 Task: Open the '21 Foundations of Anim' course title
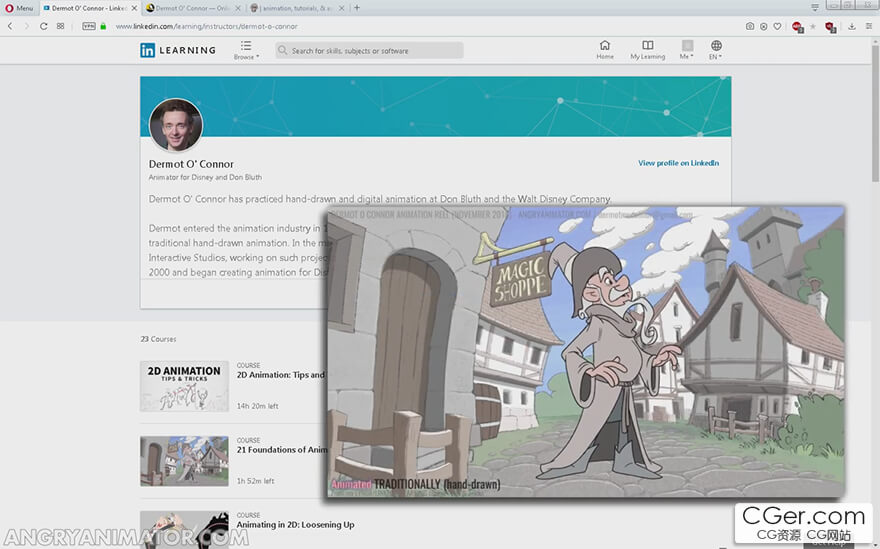(282, 450)
